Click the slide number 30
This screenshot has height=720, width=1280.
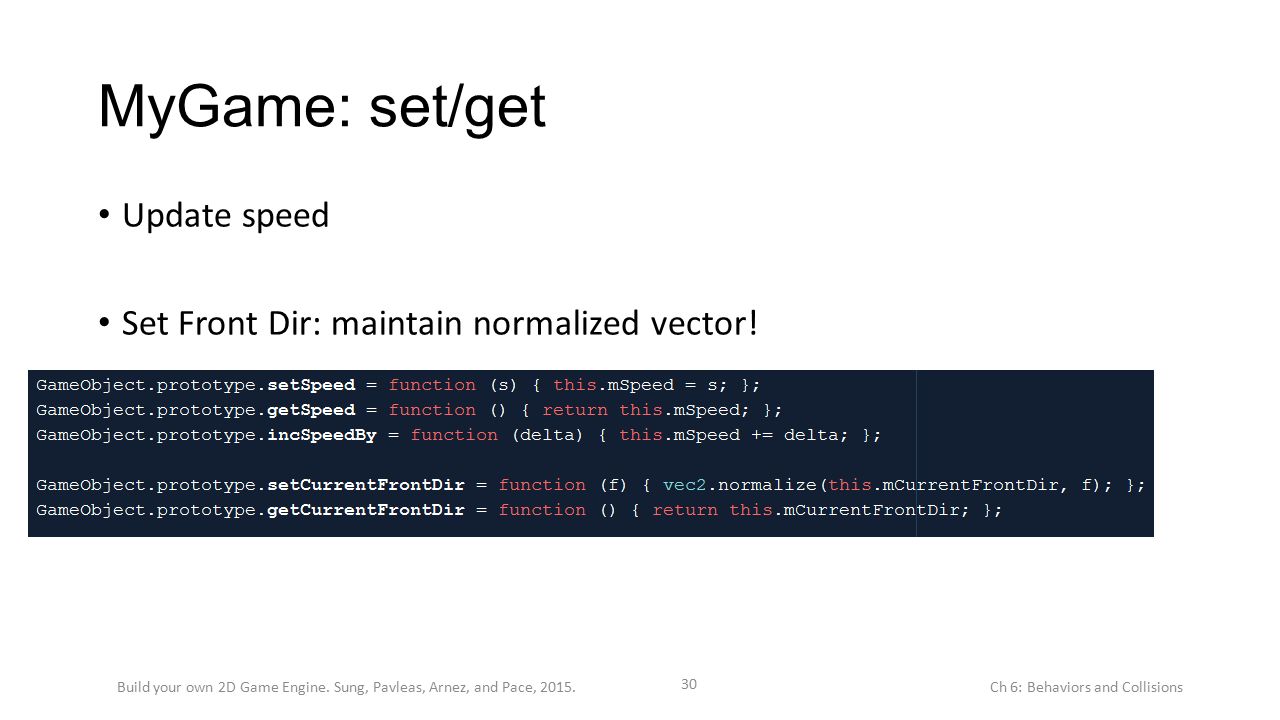coord(689,684)
